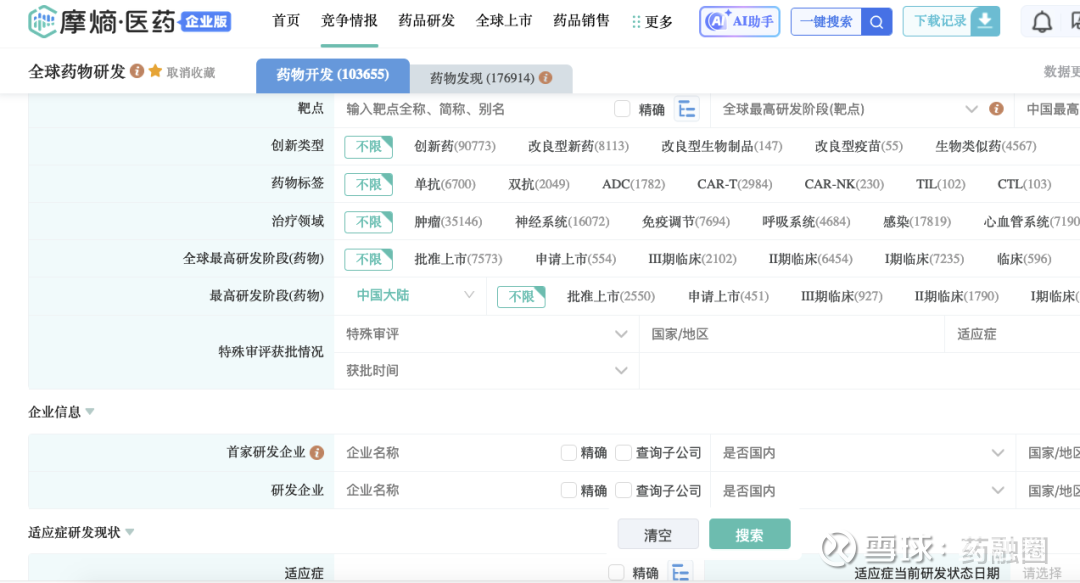Open target tree selector icon in 靶点 row
Viewport: 1080px width, 583px height.
click(x=686, y=109)
